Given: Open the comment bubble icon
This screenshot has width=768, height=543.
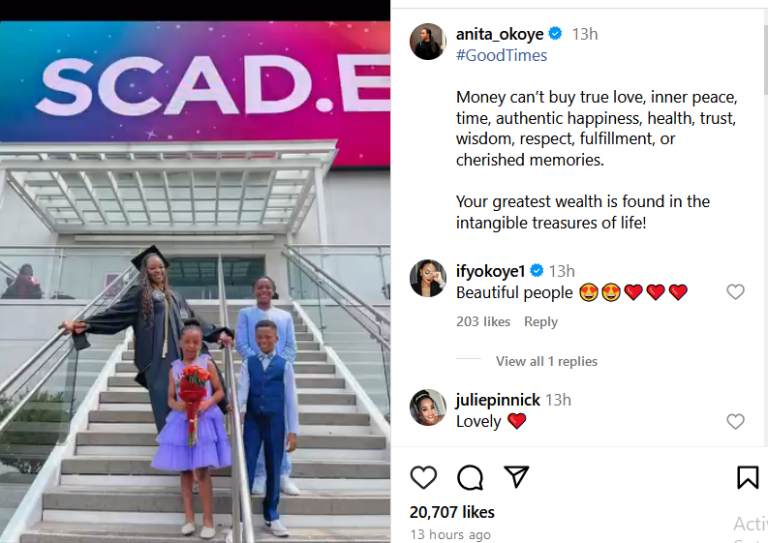Looking at the screenshot, I should 470,477.
